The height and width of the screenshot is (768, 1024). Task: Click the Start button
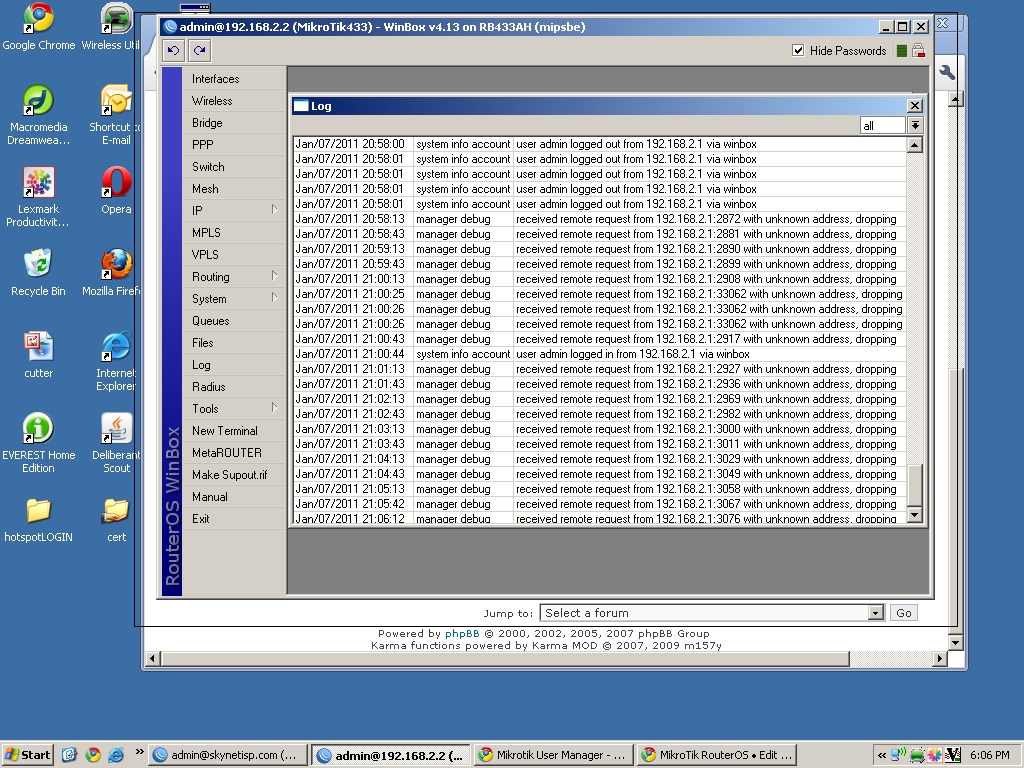[27, 755]
